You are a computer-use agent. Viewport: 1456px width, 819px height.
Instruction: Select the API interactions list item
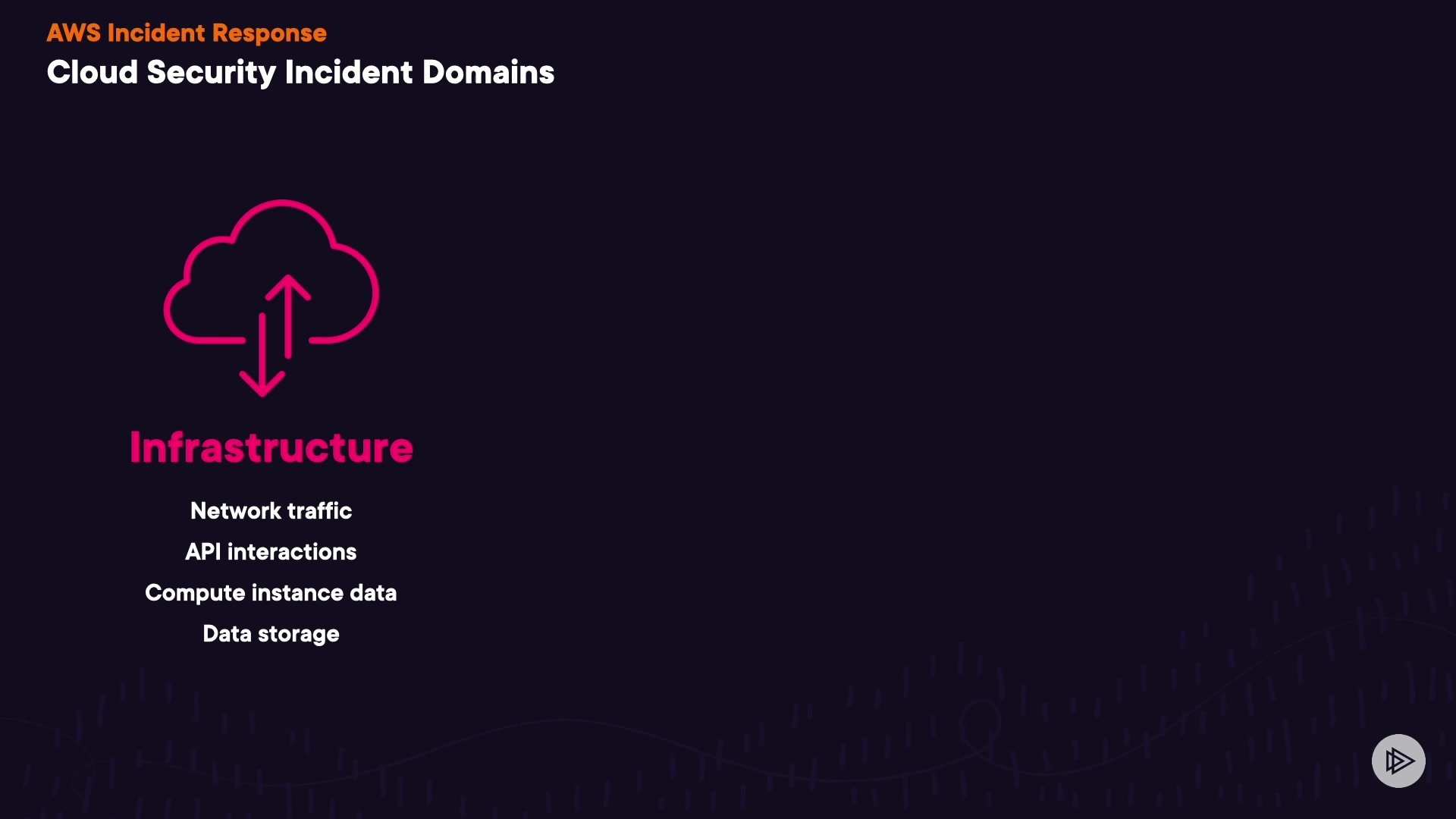click(271, 552)
